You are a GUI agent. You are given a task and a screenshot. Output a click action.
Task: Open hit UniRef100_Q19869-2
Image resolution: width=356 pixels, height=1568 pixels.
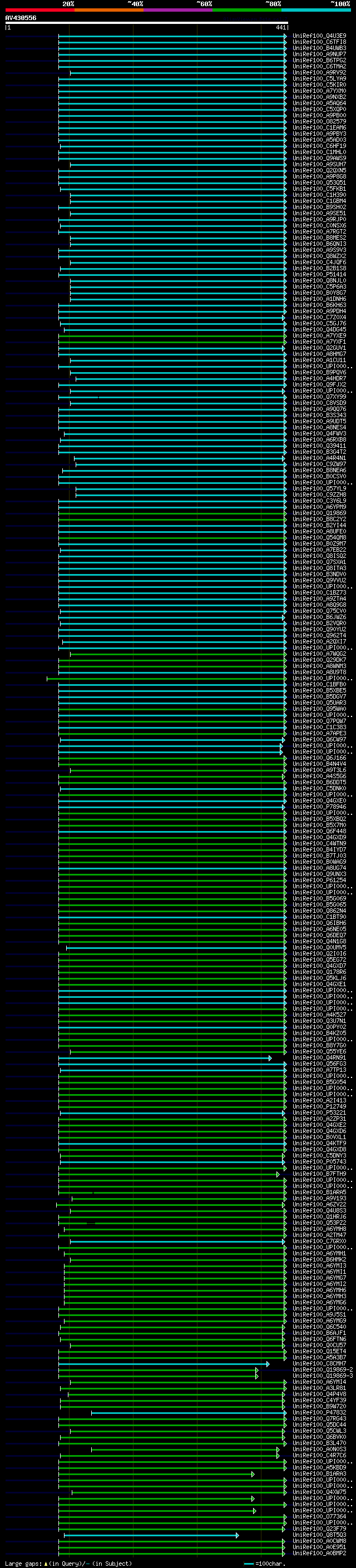(323, 1369)
